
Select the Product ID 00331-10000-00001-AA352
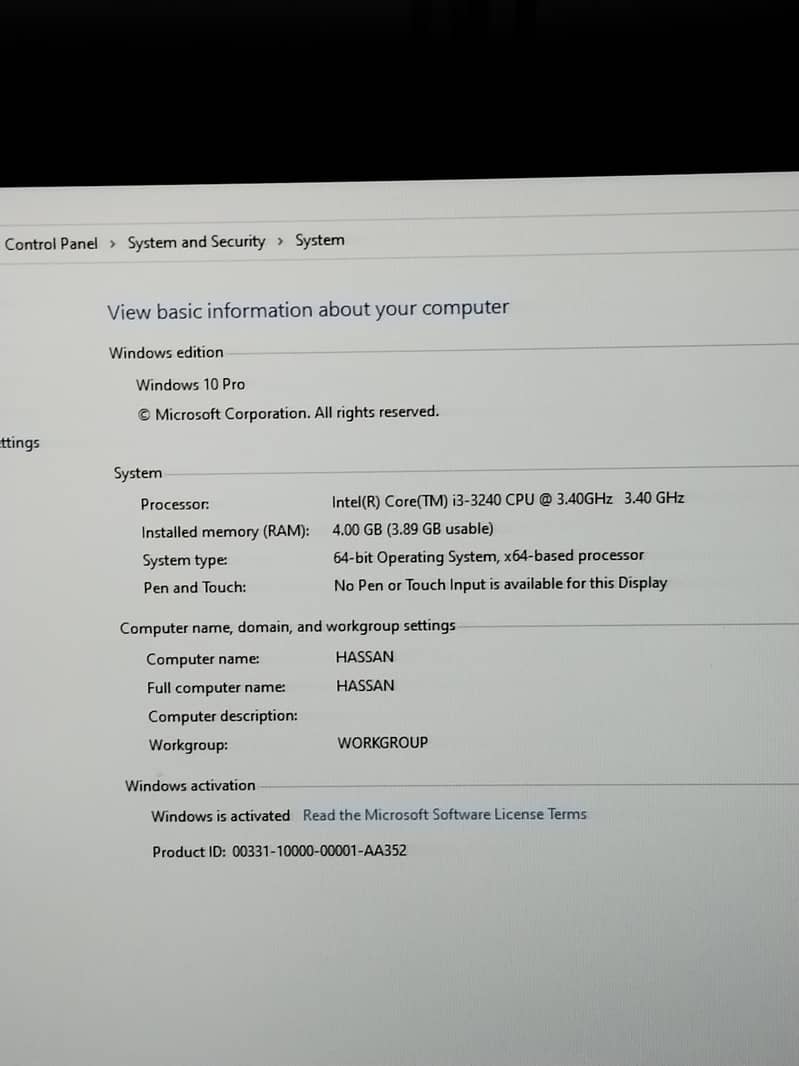pyautogui.click(x=279, y=851)
